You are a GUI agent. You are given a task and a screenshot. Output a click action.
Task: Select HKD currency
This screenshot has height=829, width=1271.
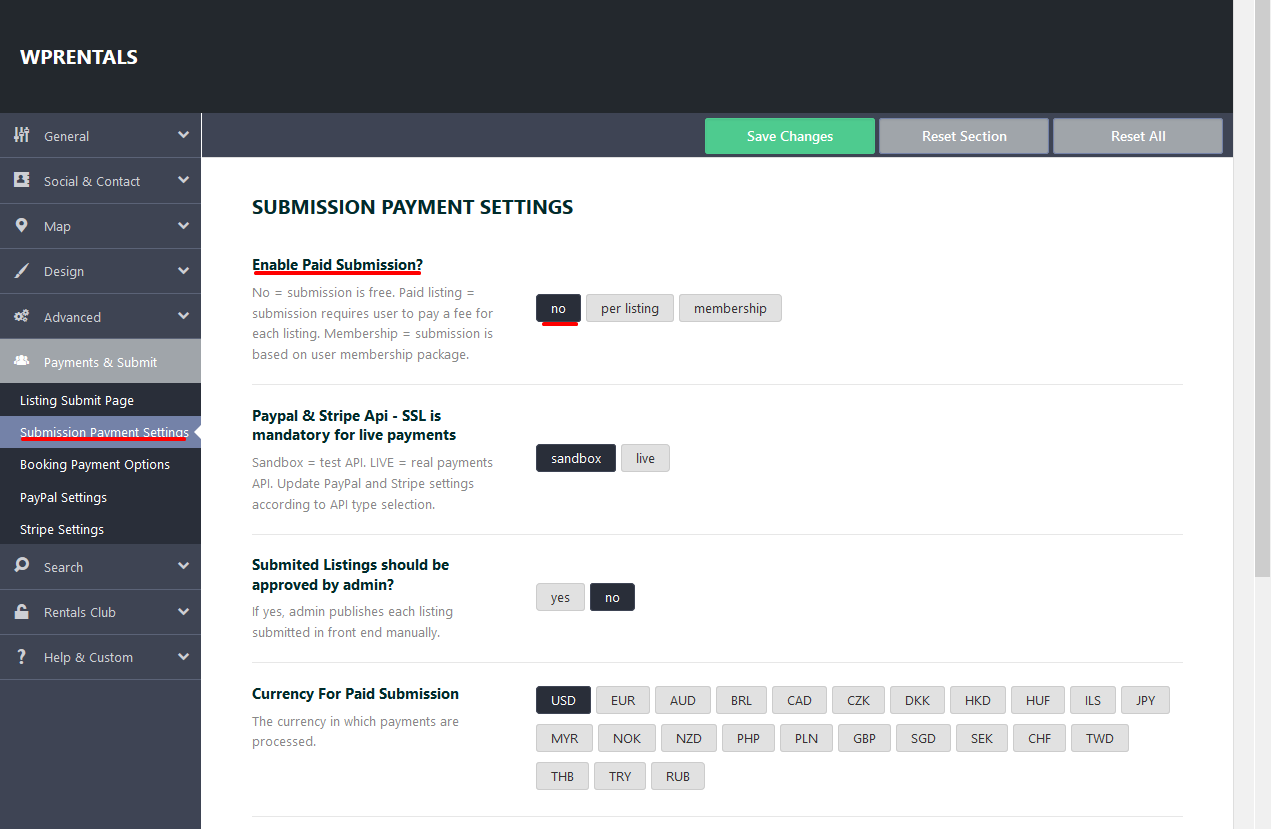[x=978, y=700]
